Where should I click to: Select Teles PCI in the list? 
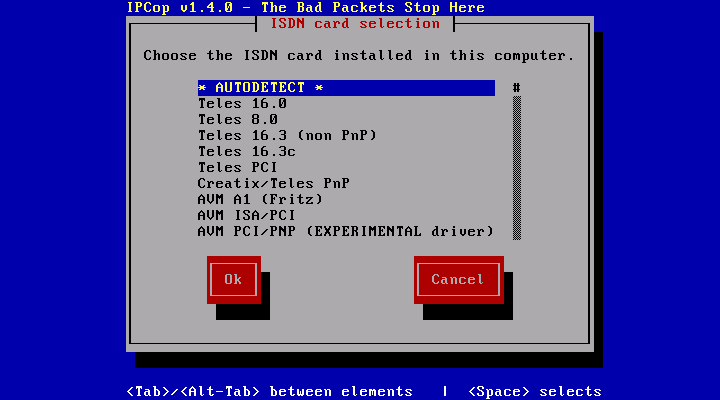(346, 168)
